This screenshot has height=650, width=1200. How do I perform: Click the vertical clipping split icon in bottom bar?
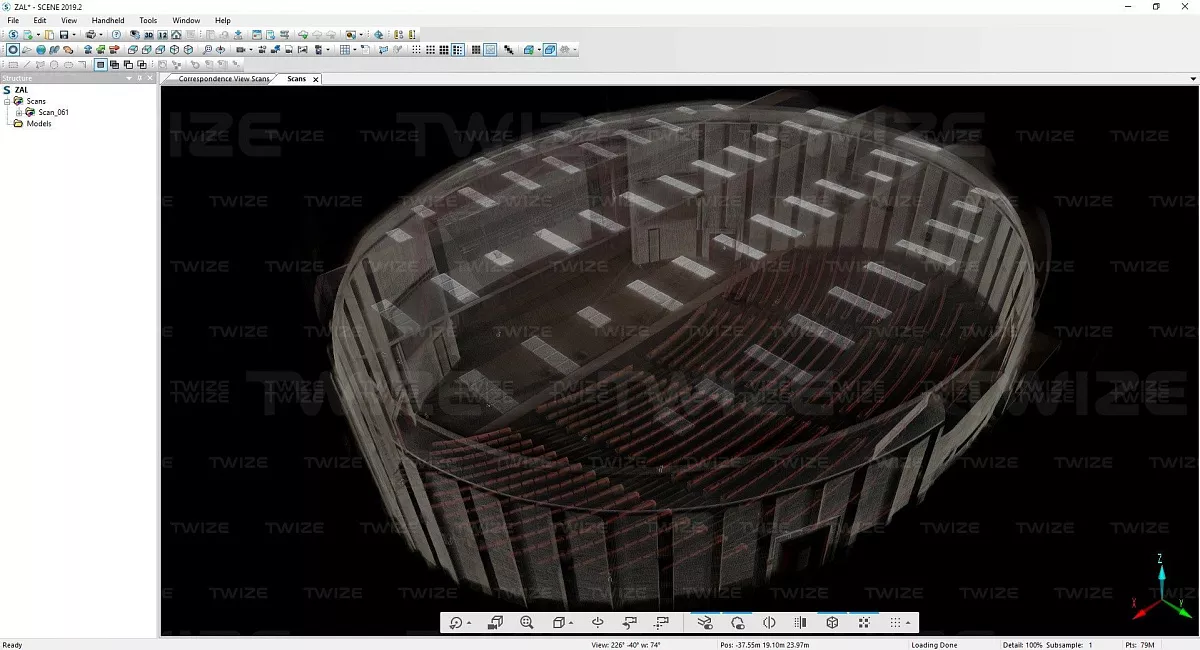769,623
